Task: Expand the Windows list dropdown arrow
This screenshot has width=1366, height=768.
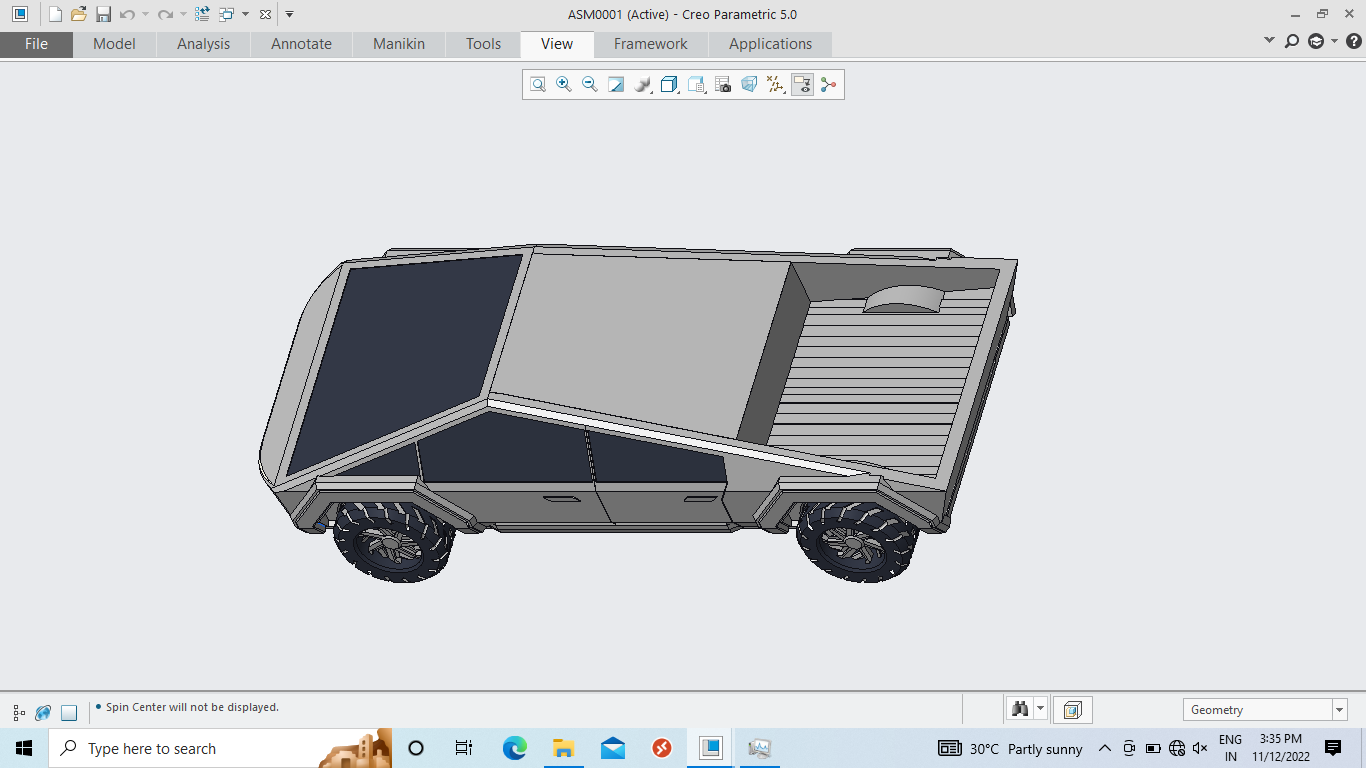Action: pyautogui.click(x=245, y=14)
